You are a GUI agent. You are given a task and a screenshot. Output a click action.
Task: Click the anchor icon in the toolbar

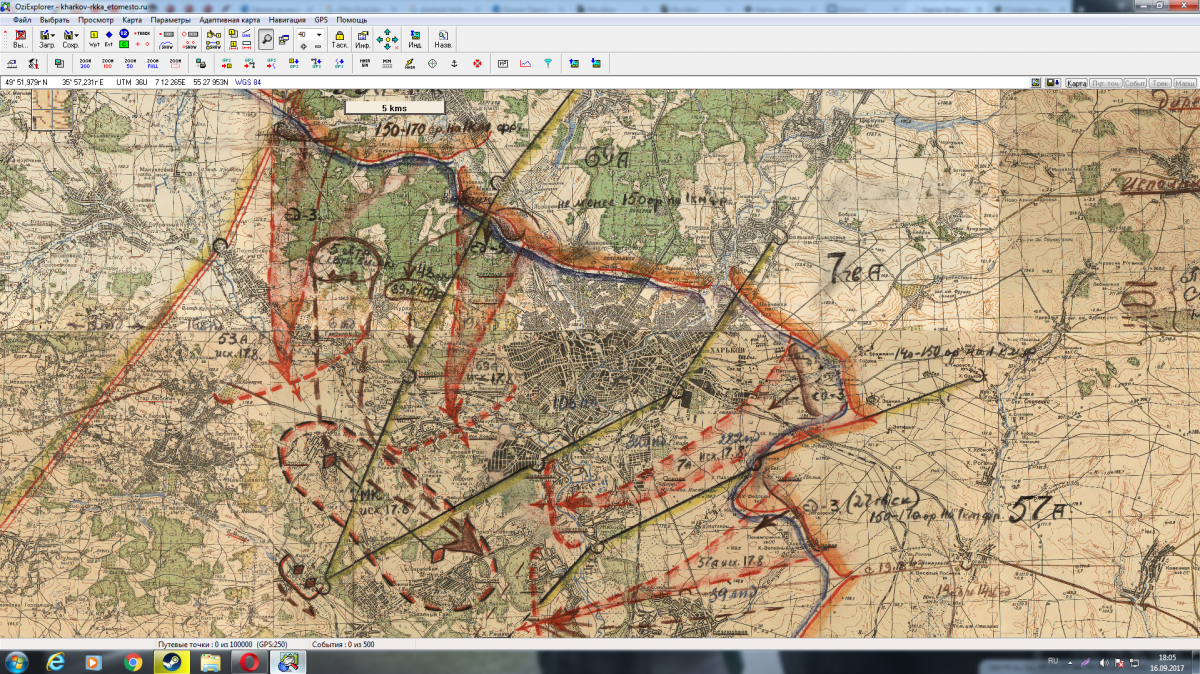[453, 64]
